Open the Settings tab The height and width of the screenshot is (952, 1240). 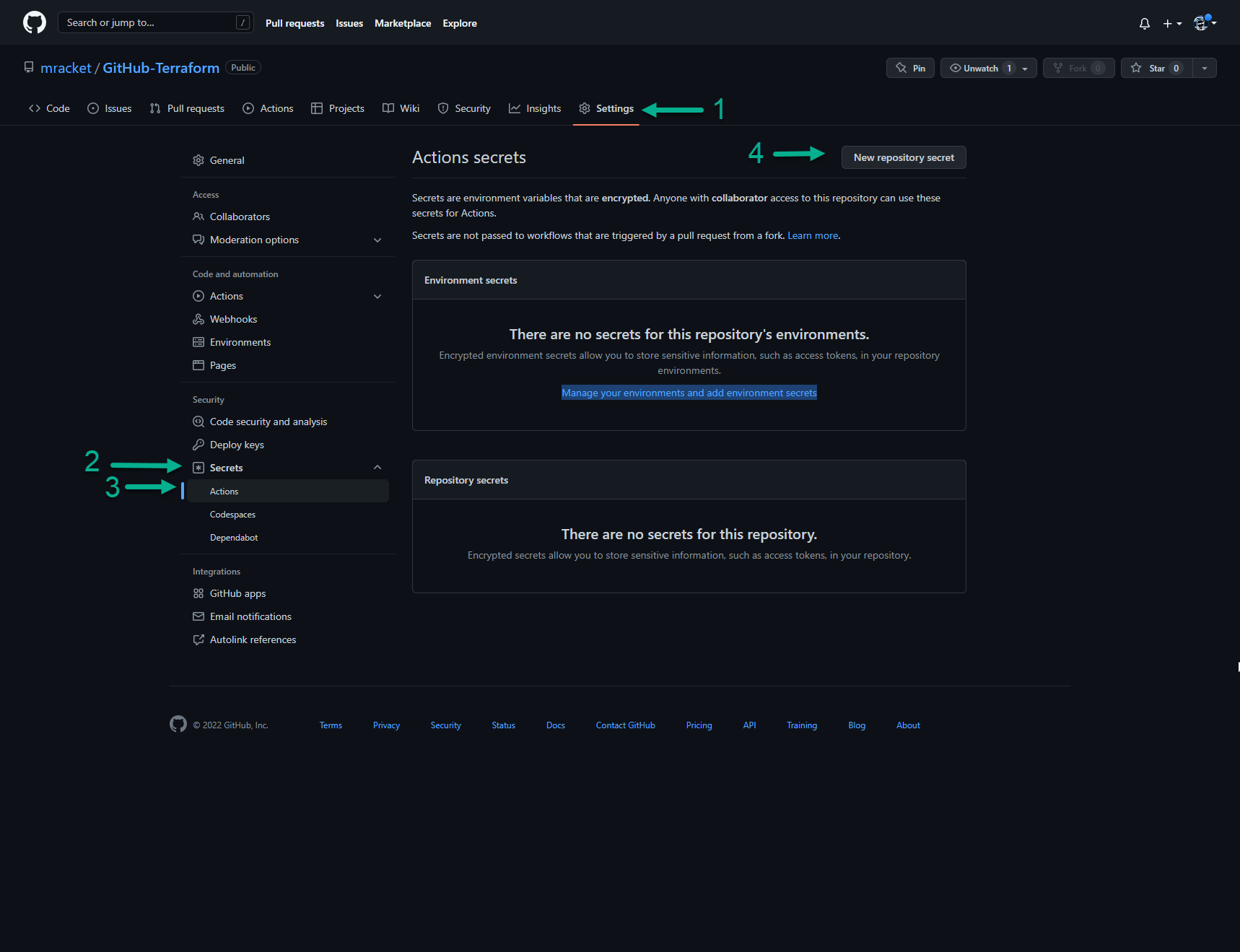[606, 108]
